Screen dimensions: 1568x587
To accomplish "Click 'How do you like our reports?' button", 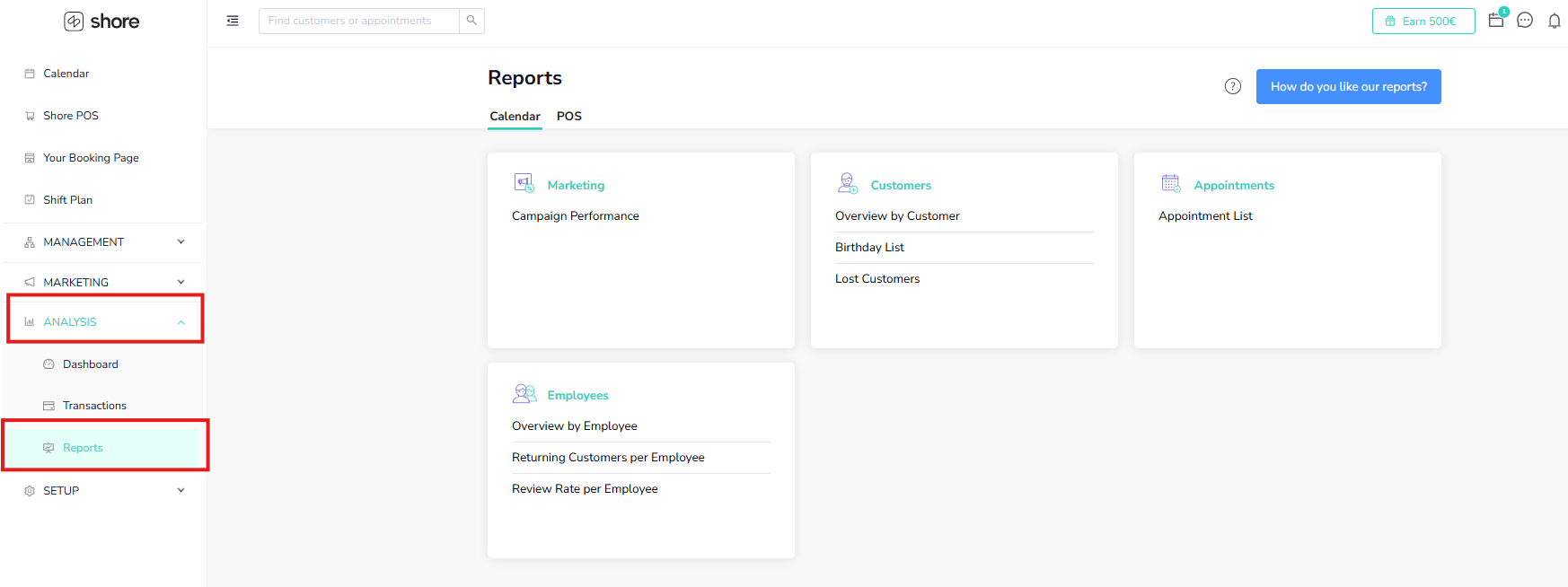I will click(1348, 86).
